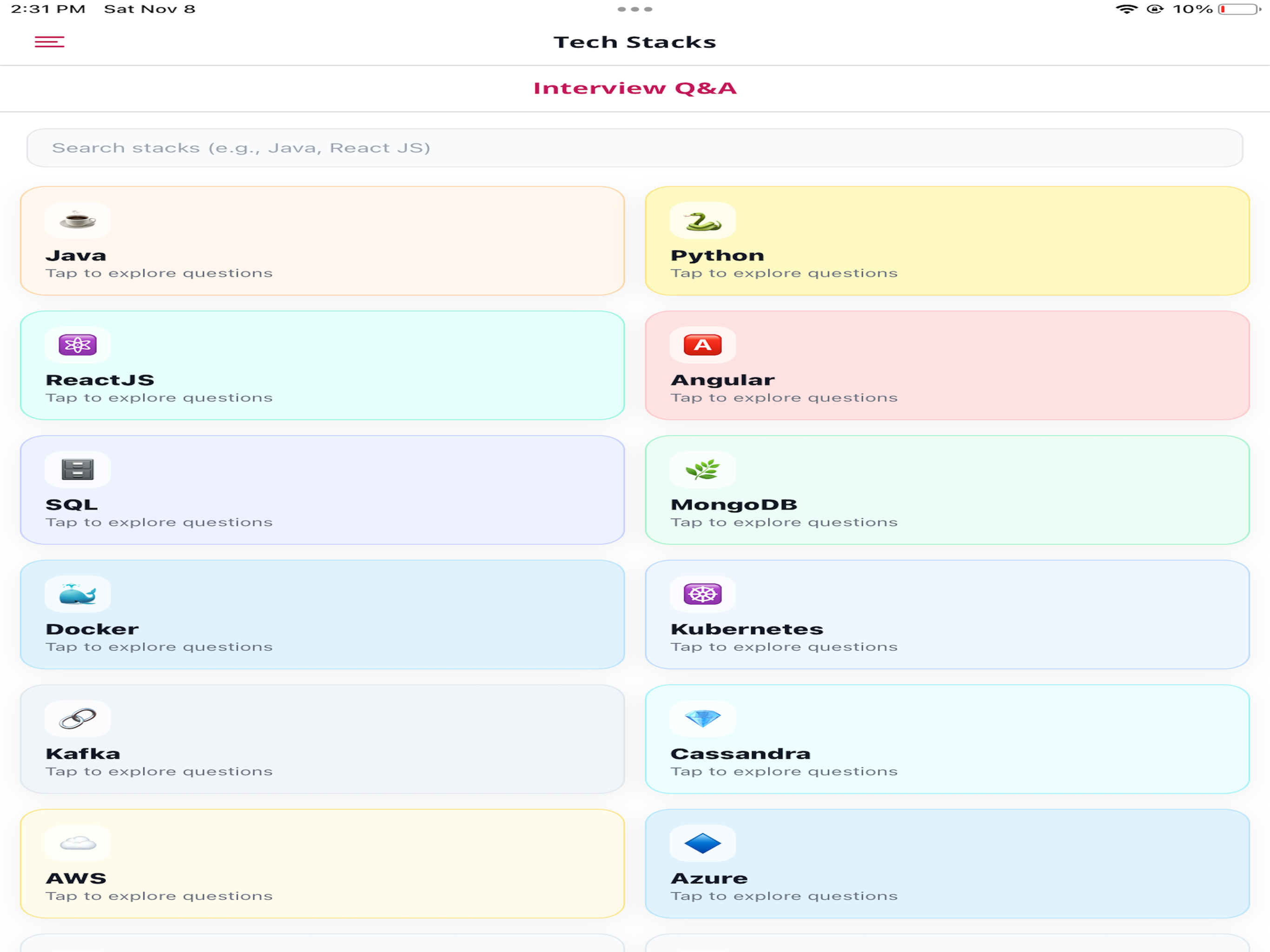Tap the Docker whale icon
The image size is (1270, 952).
click(x=78, y=594)
